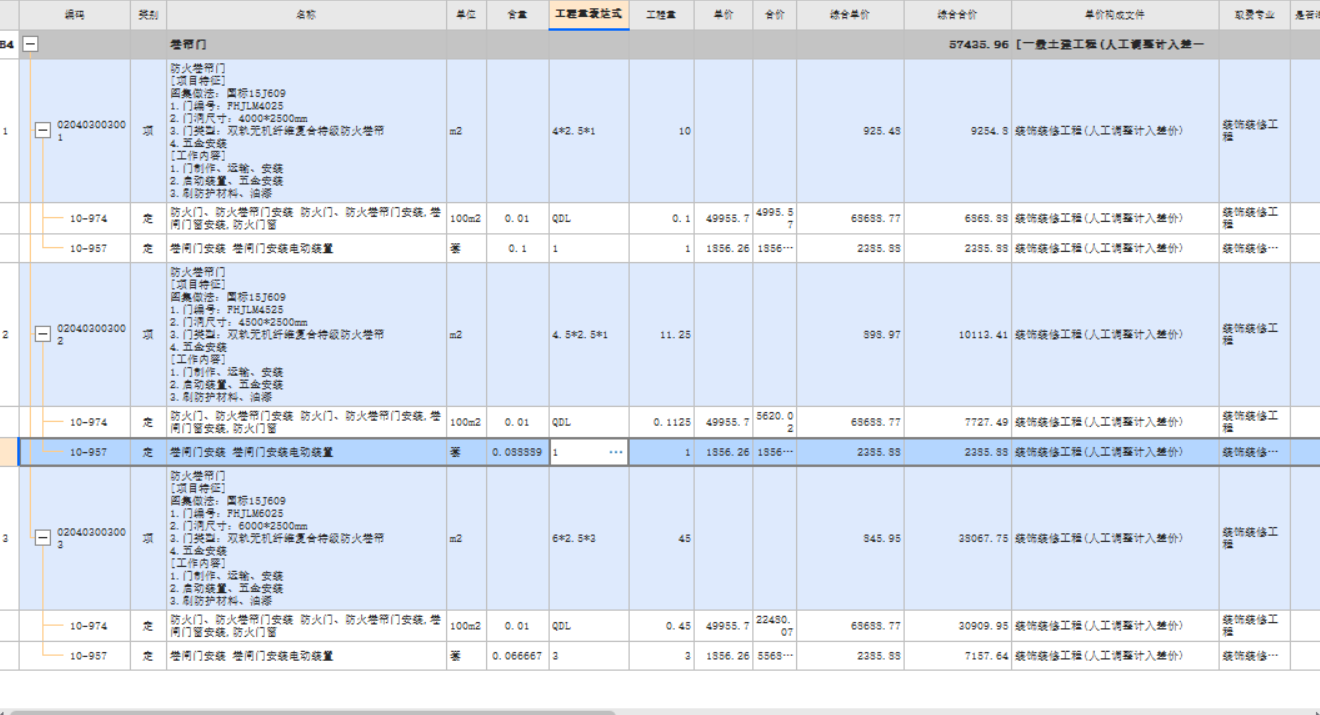The height and width of the screenshot is (715, 1320).
Task: Select unit price cell 925.48
Action: point(850,131)
